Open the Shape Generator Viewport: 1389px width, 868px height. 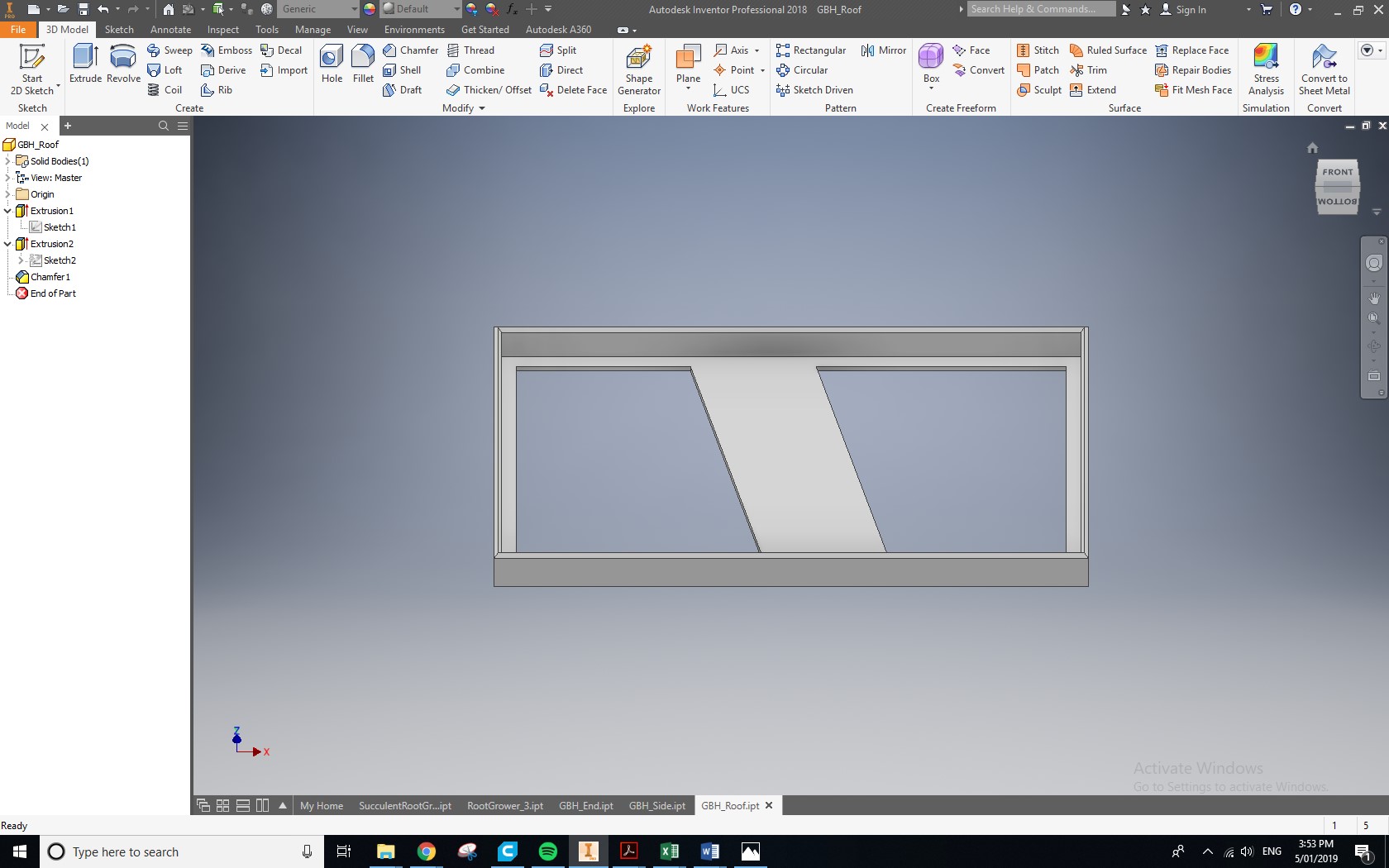[639, 69]
